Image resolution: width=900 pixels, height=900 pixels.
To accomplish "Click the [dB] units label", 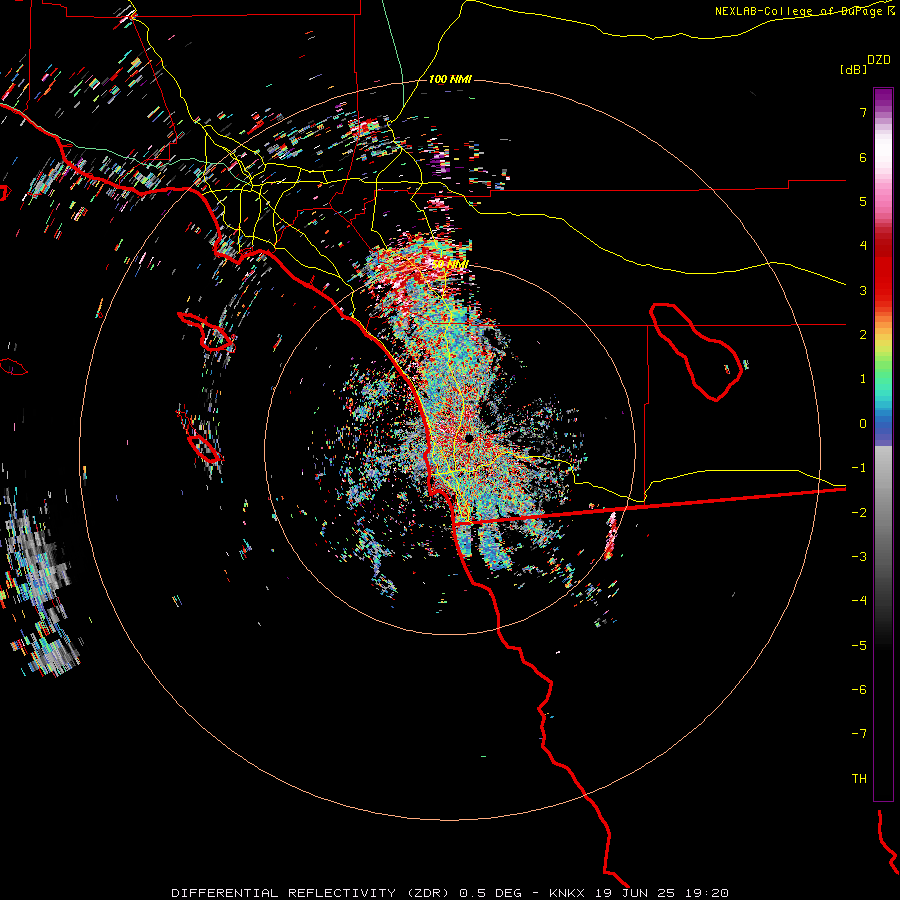I will (x=853, y=69).
